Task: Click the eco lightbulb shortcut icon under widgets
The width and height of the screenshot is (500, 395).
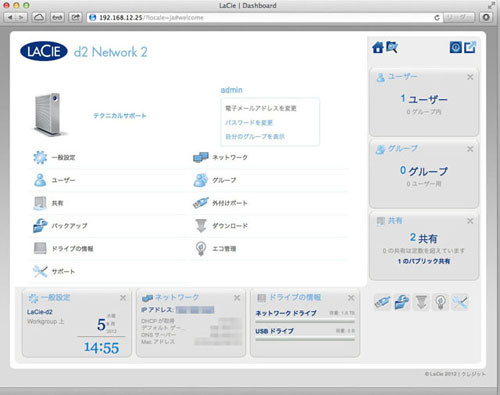Action: click(x=440, y=302)
